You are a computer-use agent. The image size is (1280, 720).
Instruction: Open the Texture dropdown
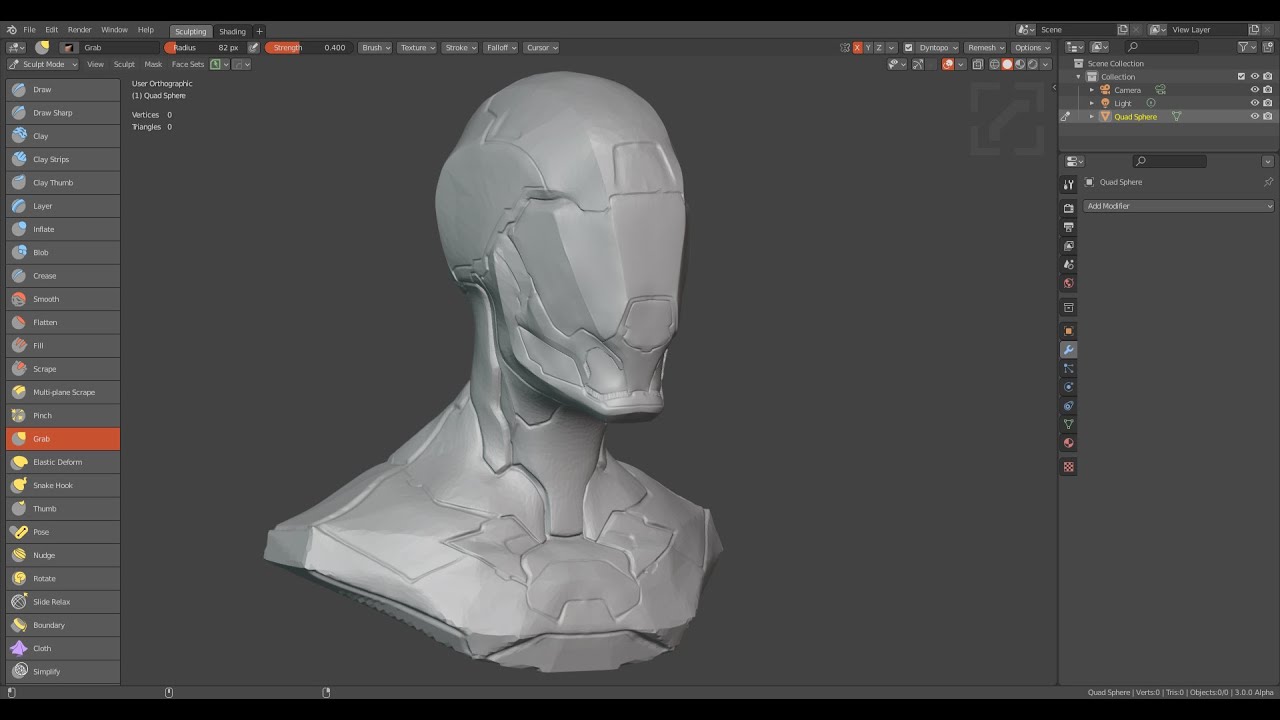[417, 47]
